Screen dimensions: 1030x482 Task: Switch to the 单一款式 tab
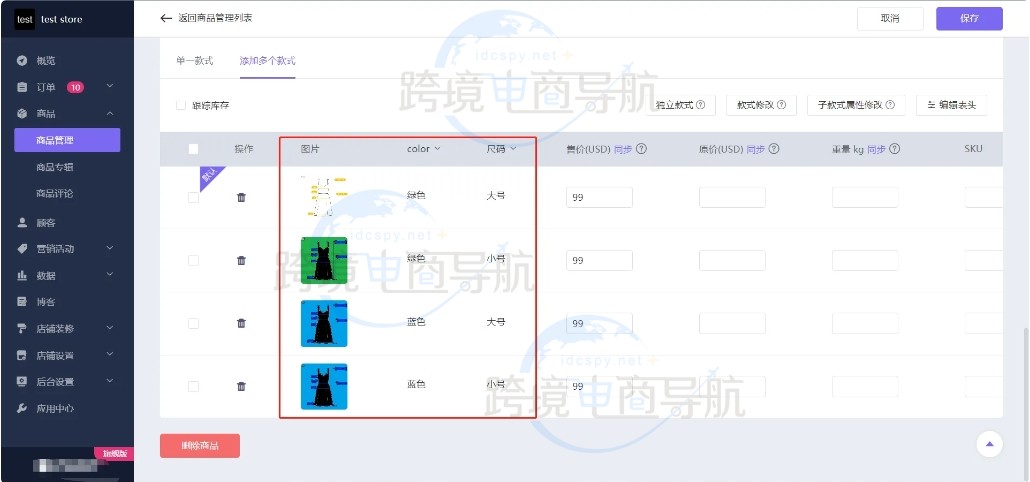pos(194,61)
